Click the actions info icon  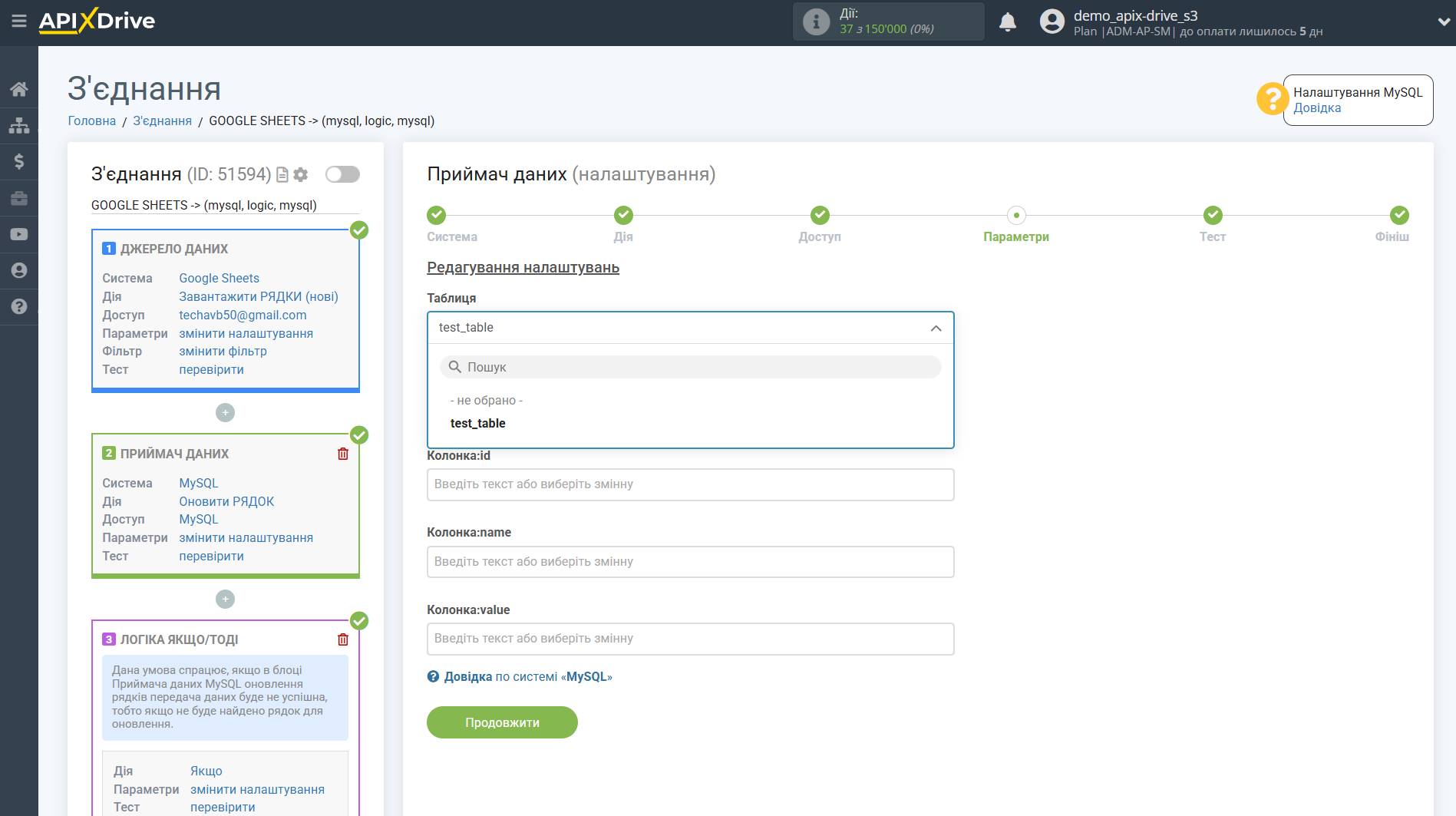[x=816, y=21]
